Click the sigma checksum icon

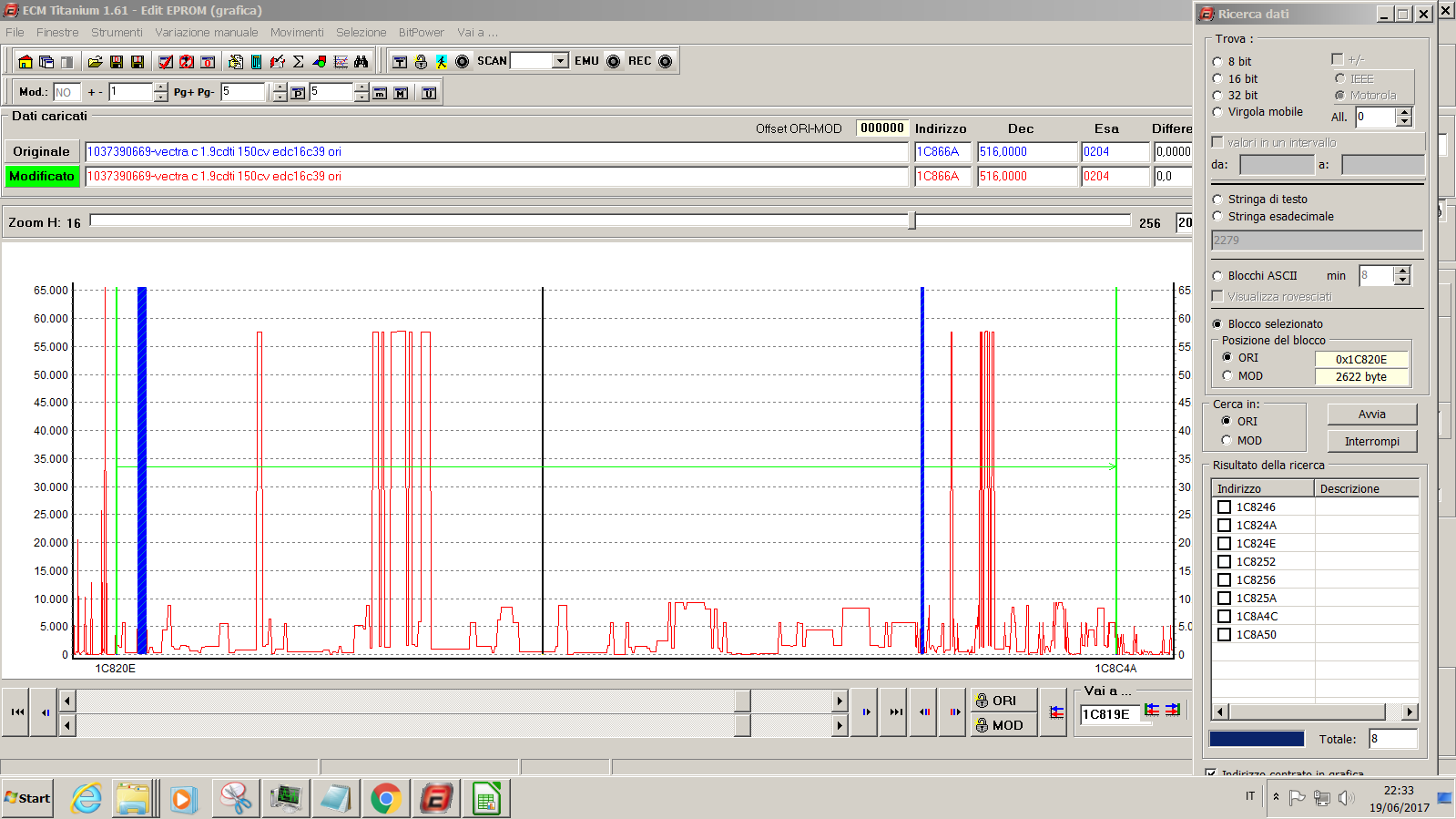[299, 62]
